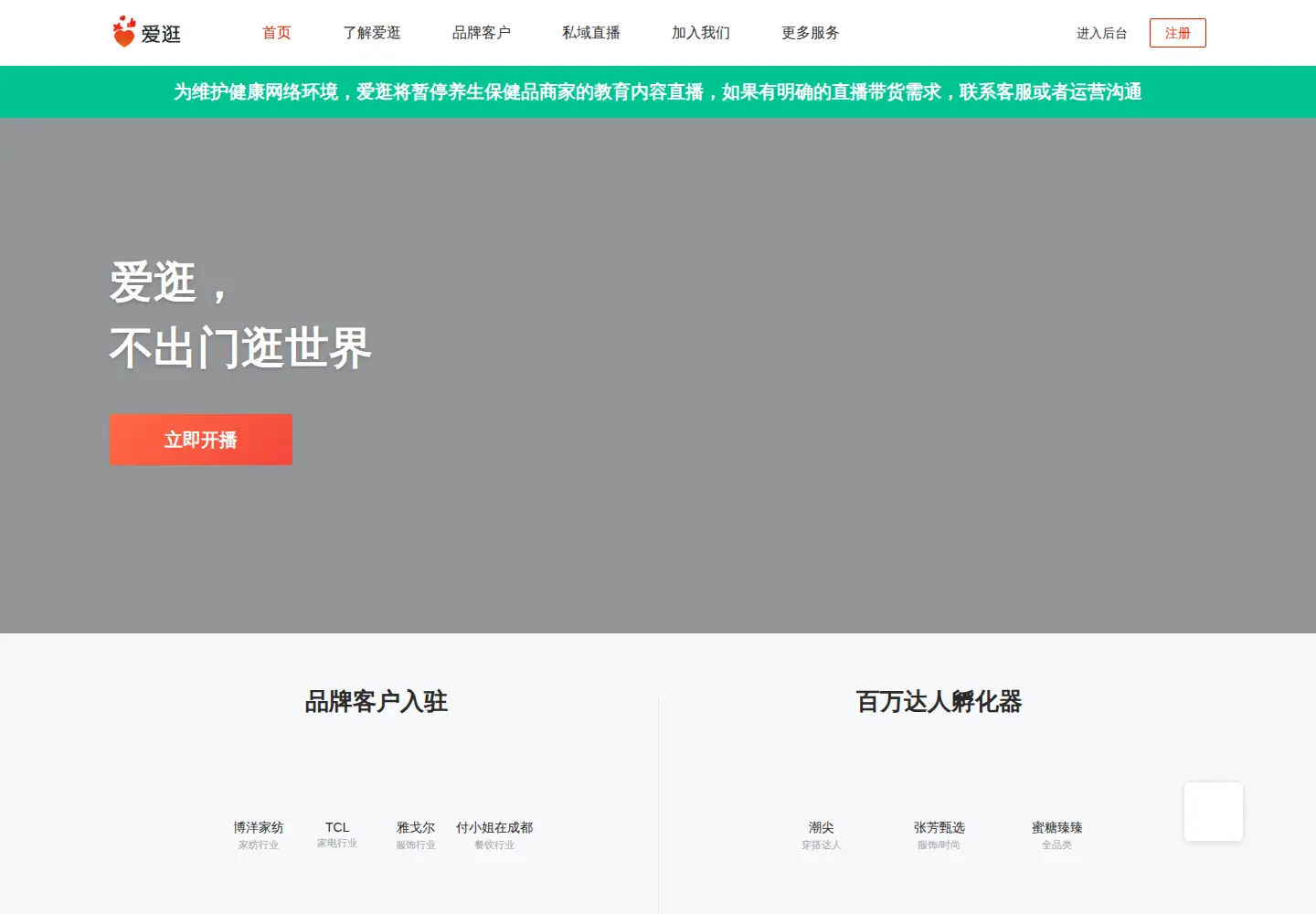
Task: Select the 雅戈尔 brand entry
Action: click(416, 834)
